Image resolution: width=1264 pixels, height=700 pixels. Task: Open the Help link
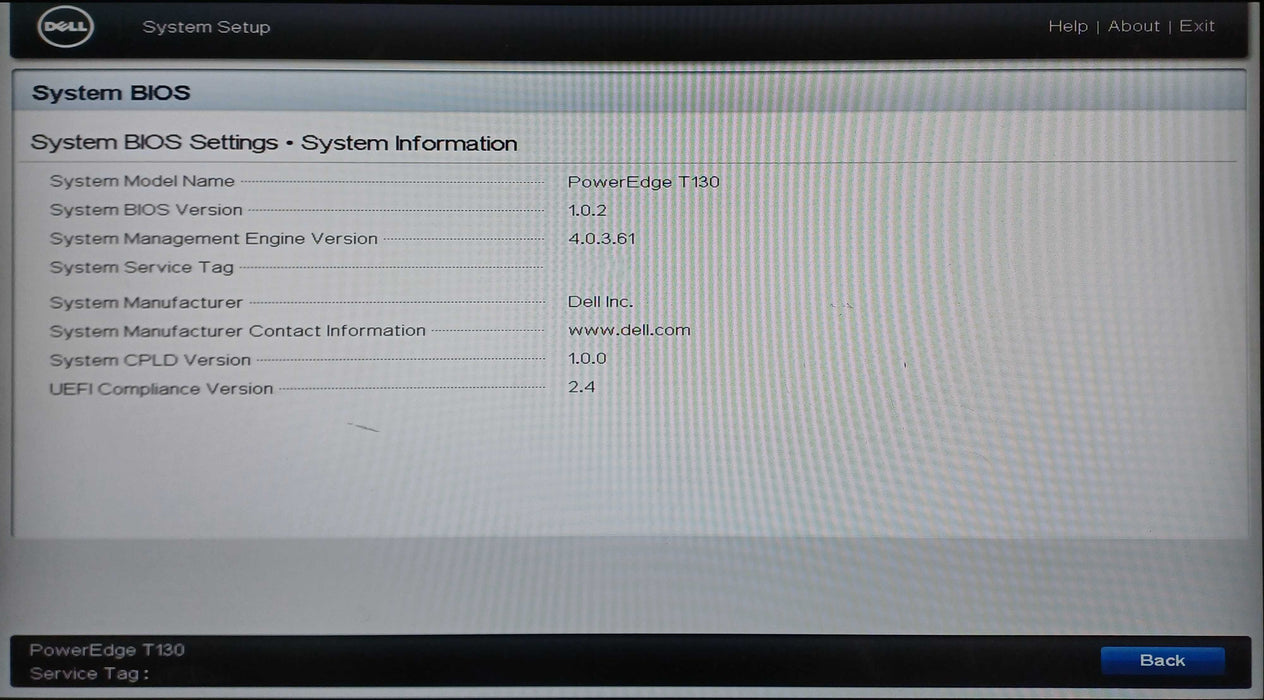tap(1067, 27)
